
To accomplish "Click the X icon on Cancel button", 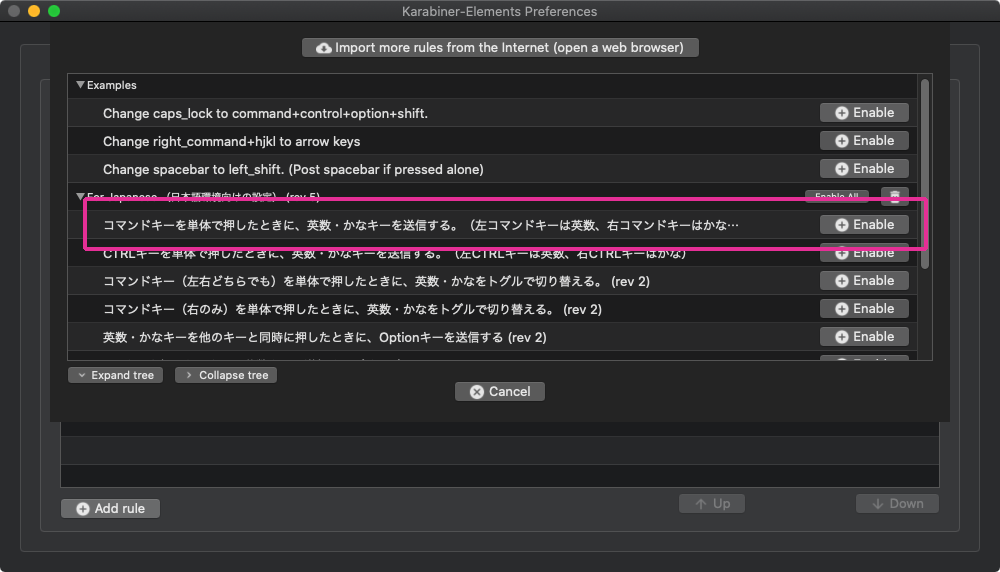I will click(477, 392).
